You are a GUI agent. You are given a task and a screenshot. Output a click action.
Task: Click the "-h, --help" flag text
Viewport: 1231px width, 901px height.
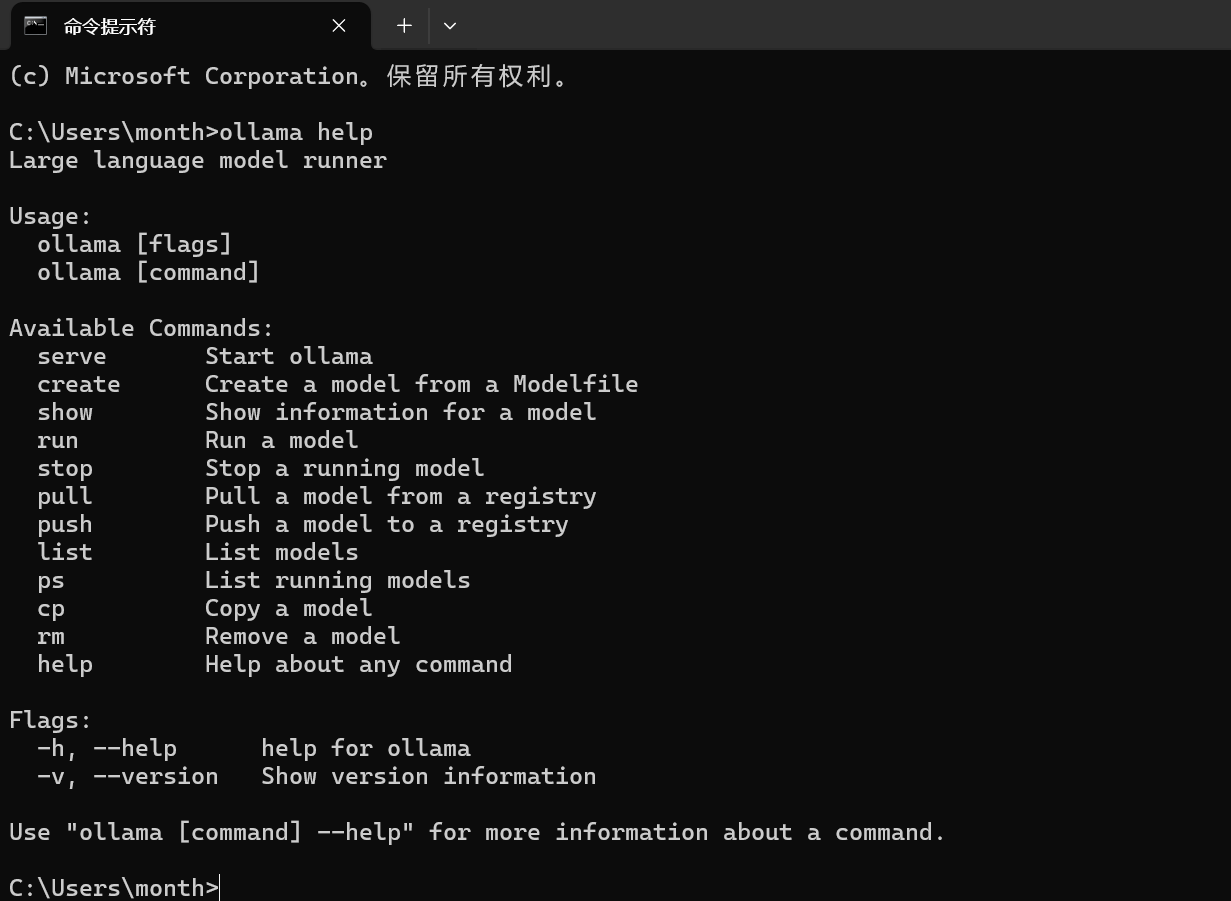coord(107,748)
